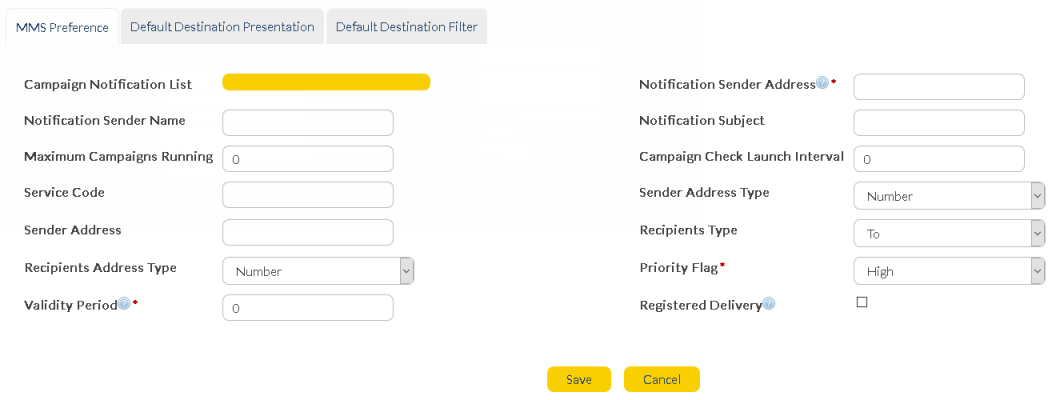
Task: Switch to Default Destination Presentation tab
Action: (222, 27)
